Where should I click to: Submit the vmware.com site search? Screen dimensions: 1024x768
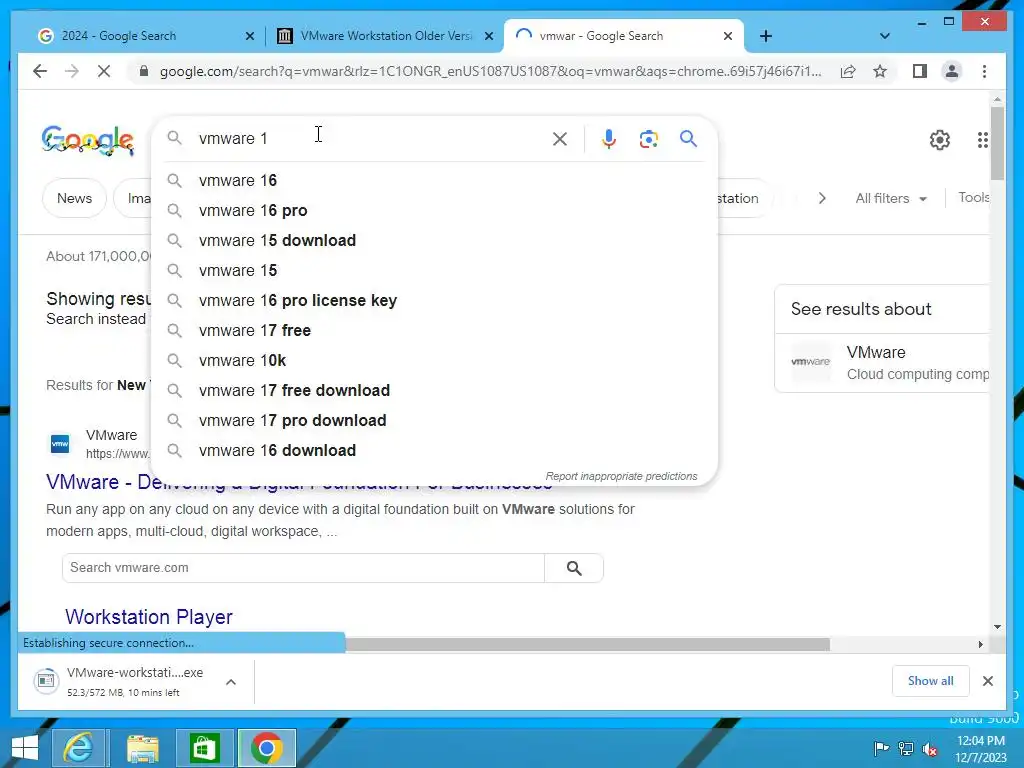pyautogui.click(x=574, y=568)
